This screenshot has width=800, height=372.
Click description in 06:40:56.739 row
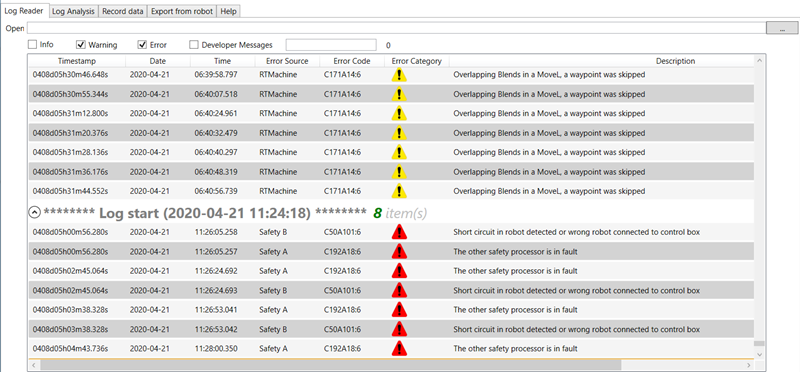point(549,191)
